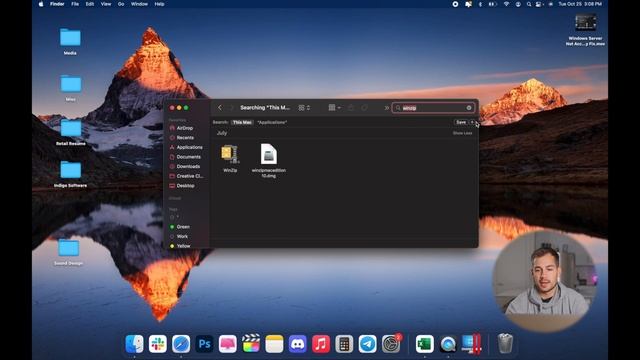
Task: Open the Finder menu
Action: (57, 4)
